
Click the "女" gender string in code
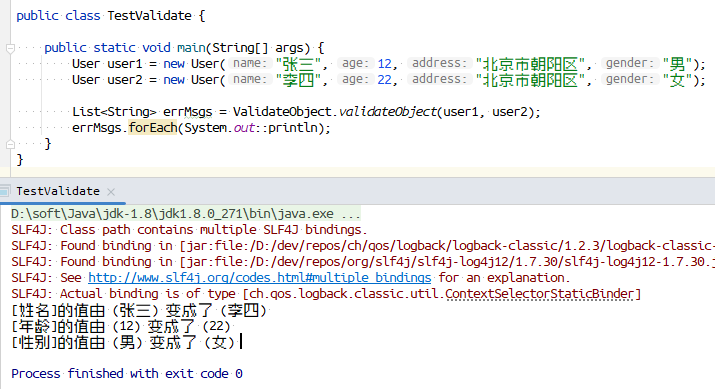[x=678, y=80]
